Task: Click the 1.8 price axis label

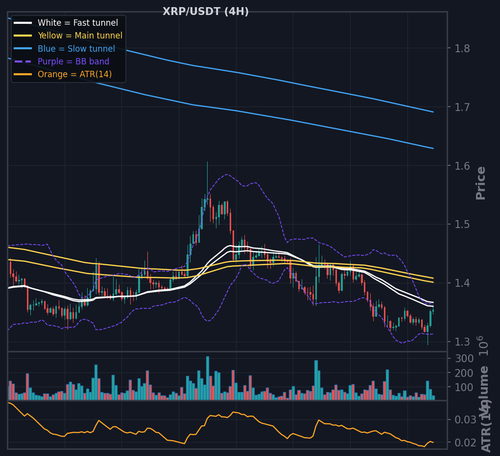Action: point(462,49)
